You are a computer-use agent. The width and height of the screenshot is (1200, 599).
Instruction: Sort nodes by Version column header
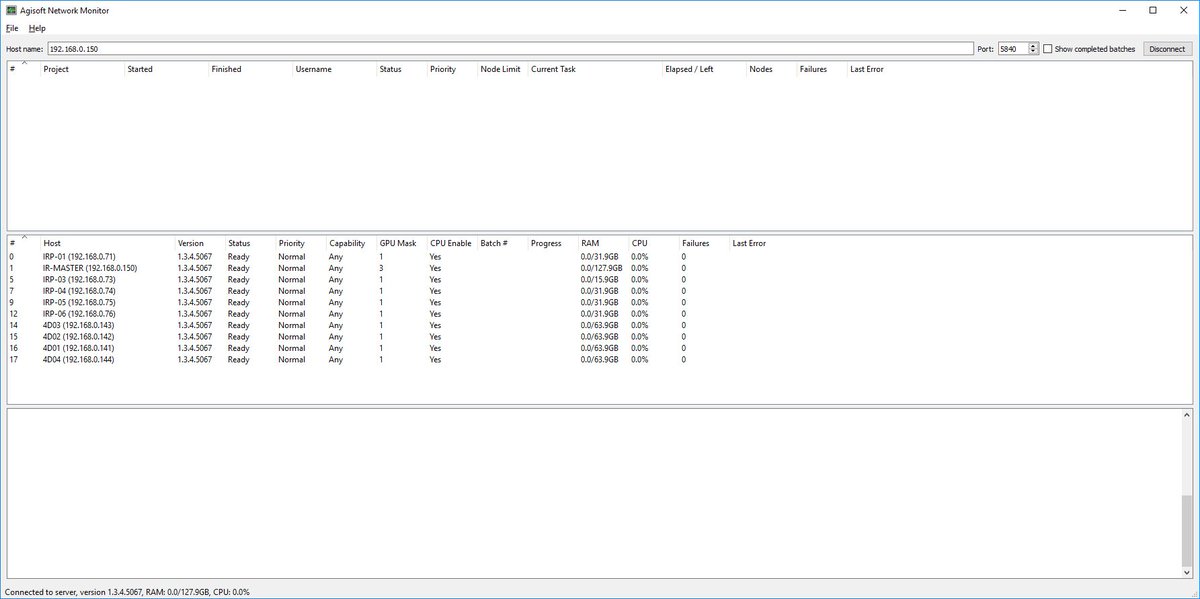coord(190,243)
